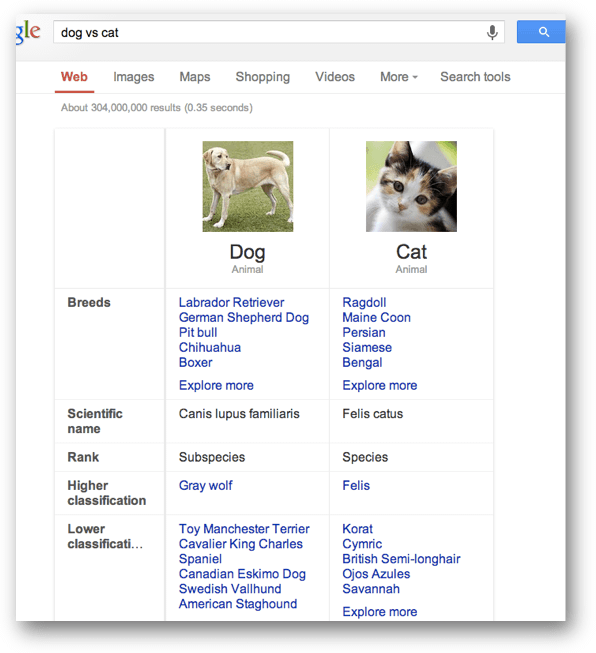Click the Toy Manchester Terrier link
Screen dimensions: 596x653
point(244,529)
